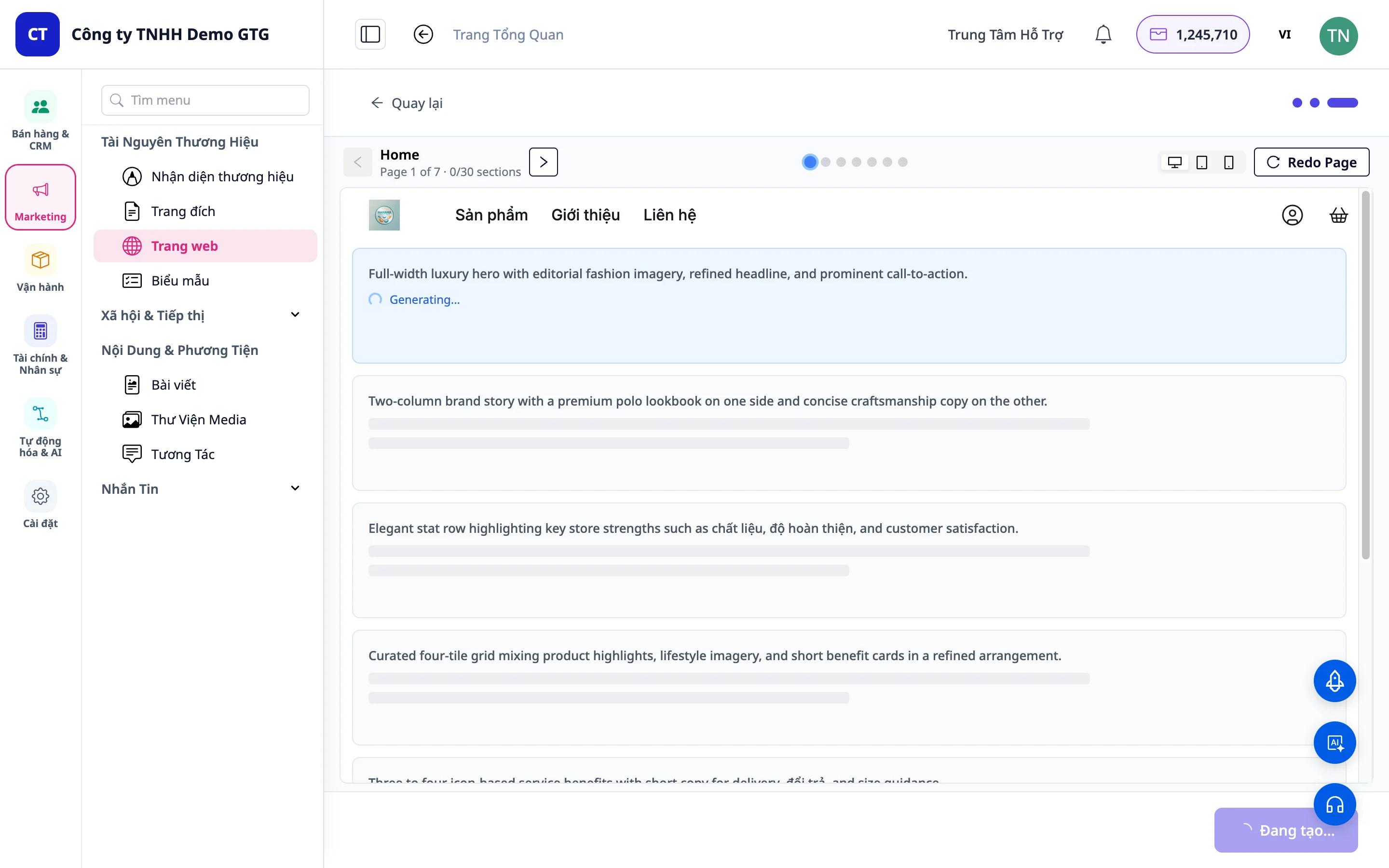Click the Tìm menu search field

pyautogui.click(x=205, y=100)
